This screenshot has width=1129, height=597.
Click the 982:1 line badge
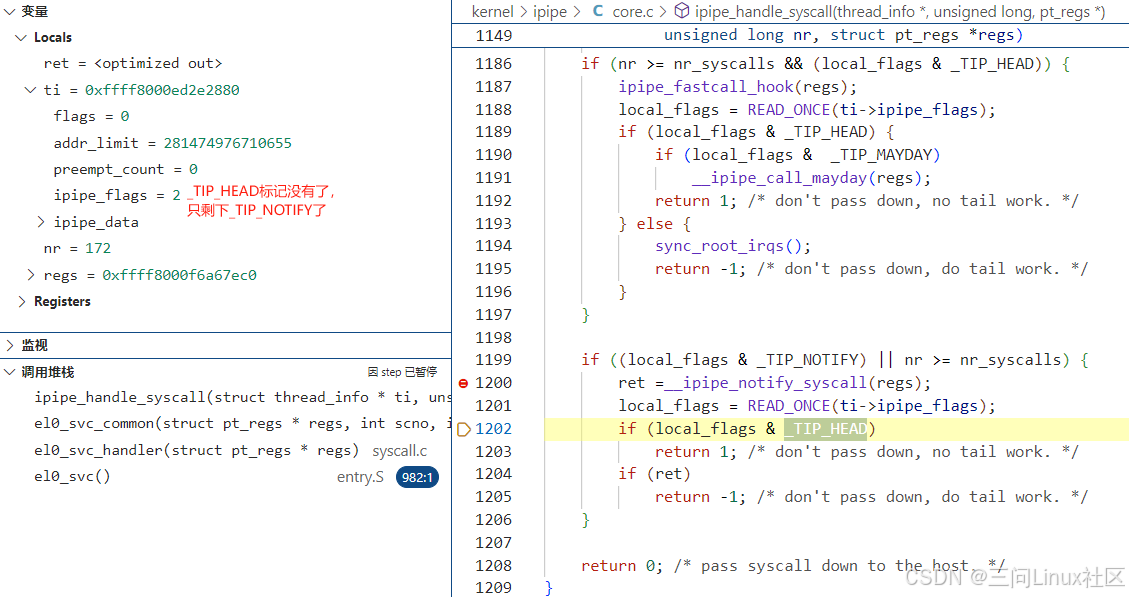[x=417, y=477]
